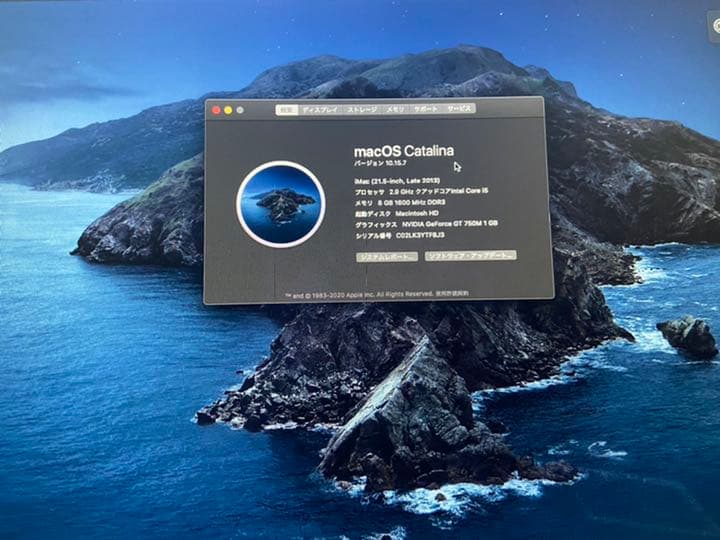Switch to the ディスプレイ tab

320,110
